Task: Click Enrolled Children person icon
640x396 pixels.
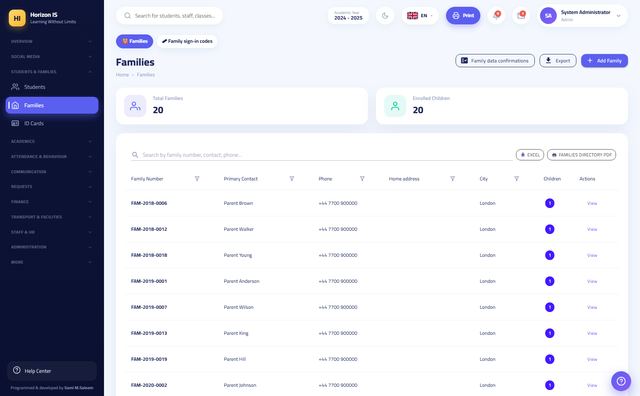Action: pyautogui.click(x=395, y=106)
